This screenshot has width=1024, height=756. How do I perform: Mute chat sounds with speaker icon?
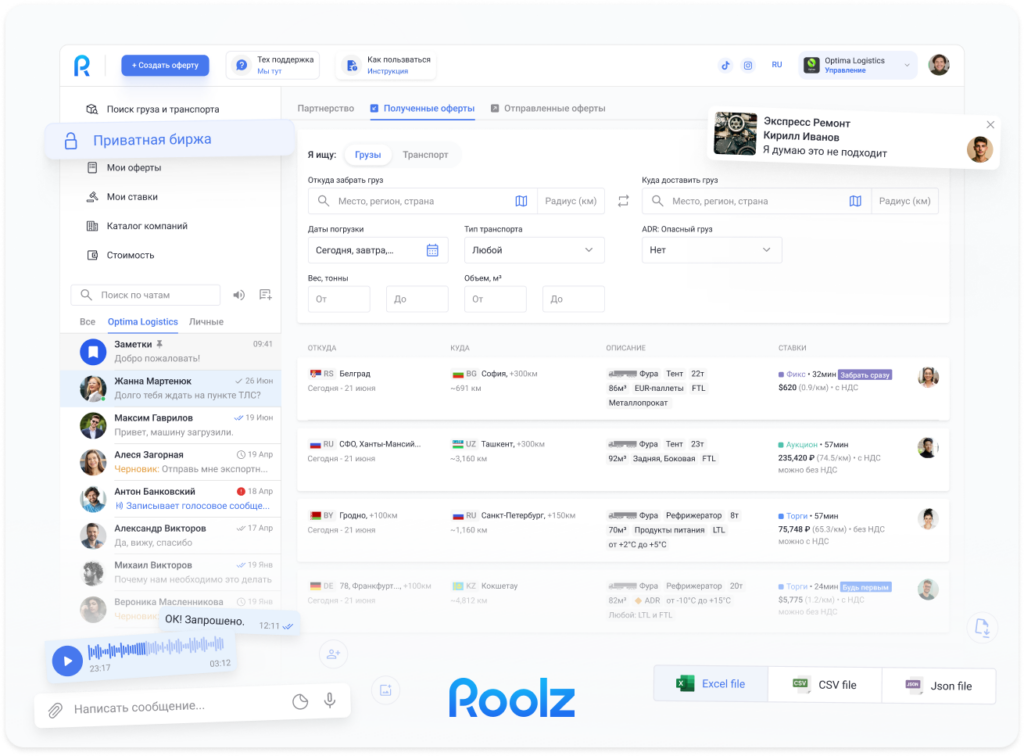(x=239, y=295)
